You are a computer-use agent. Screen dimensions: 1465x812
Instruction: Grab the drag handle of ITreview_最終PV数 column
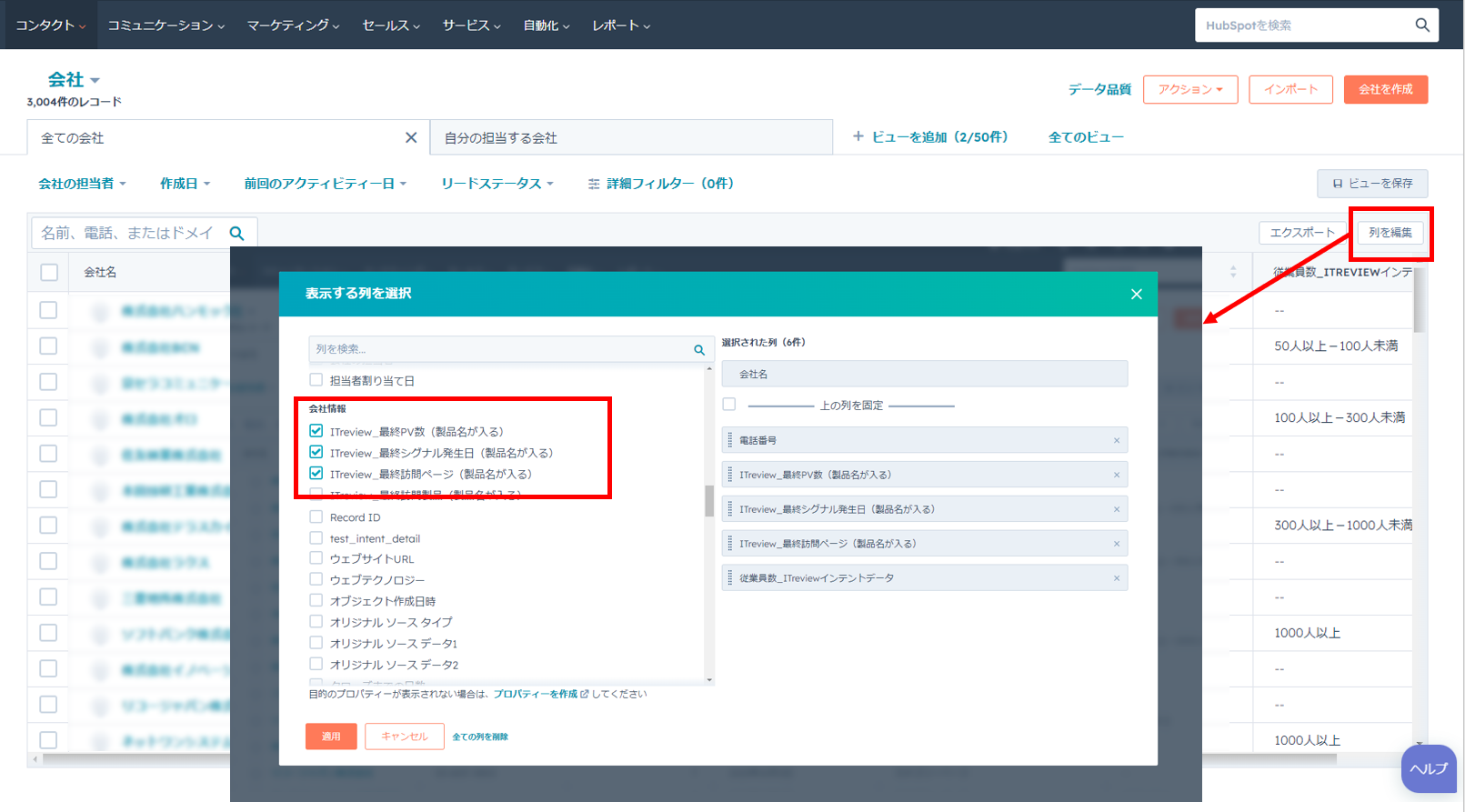point(729,475)
